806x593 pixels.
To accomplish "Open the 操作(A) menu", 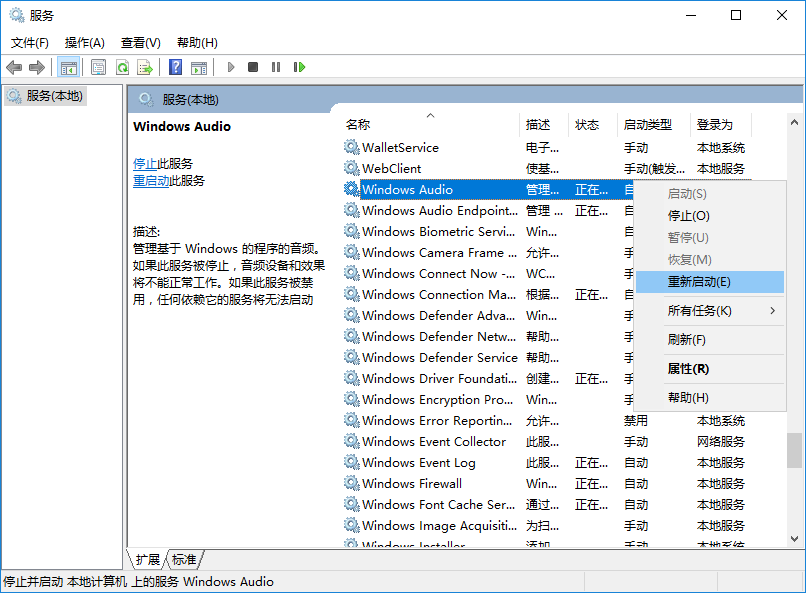I will (x=84, y=43).
